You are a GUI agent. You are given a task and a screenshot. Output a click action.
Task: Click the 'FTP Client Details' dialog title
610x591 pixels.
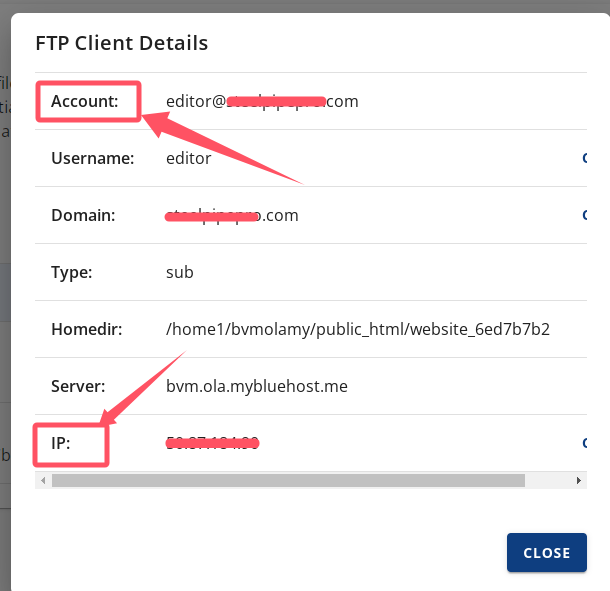122,43
